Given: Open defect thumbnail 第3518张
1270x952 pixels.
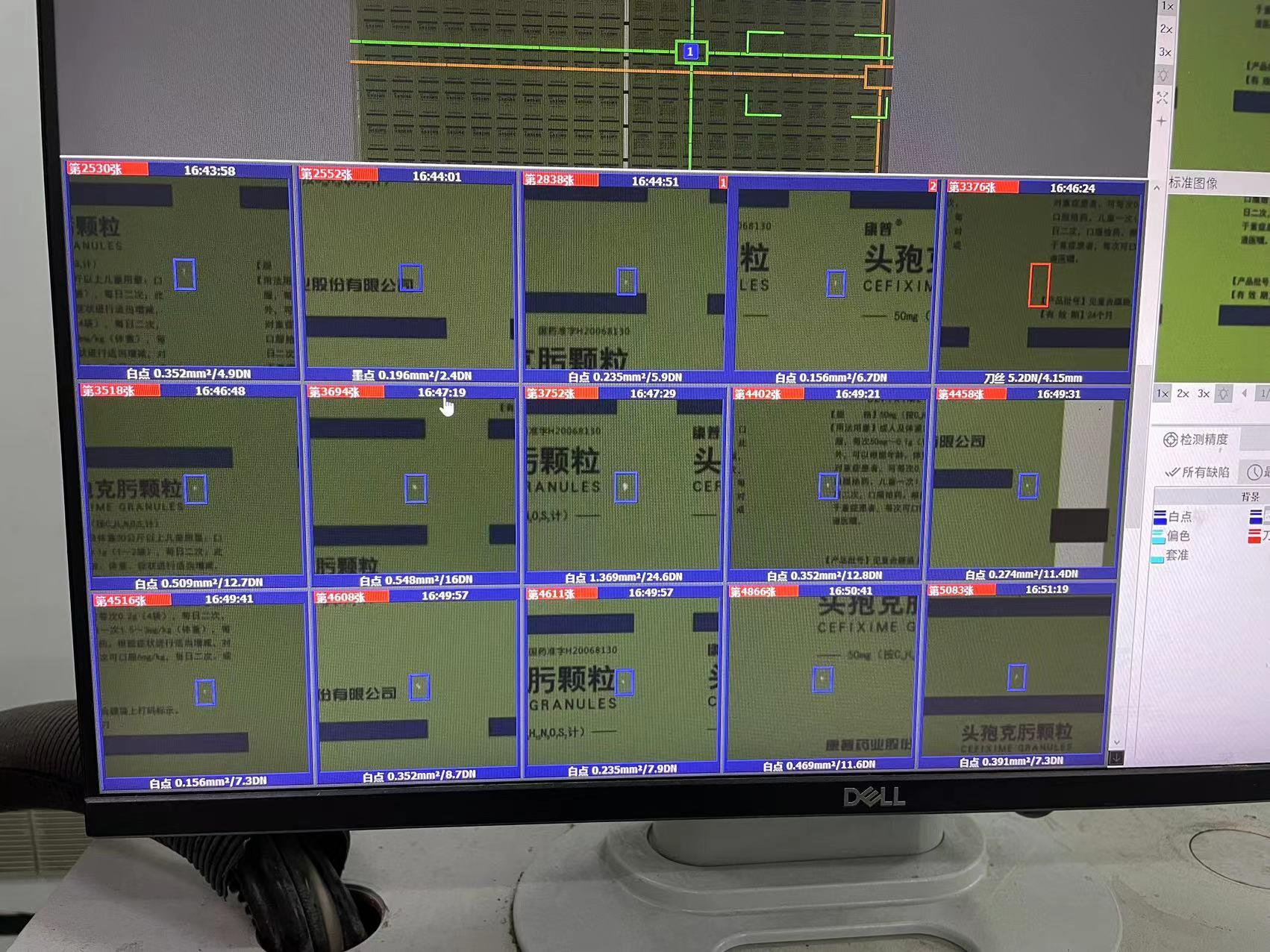Looking at the screenshot, I should (x=193, y=486).
